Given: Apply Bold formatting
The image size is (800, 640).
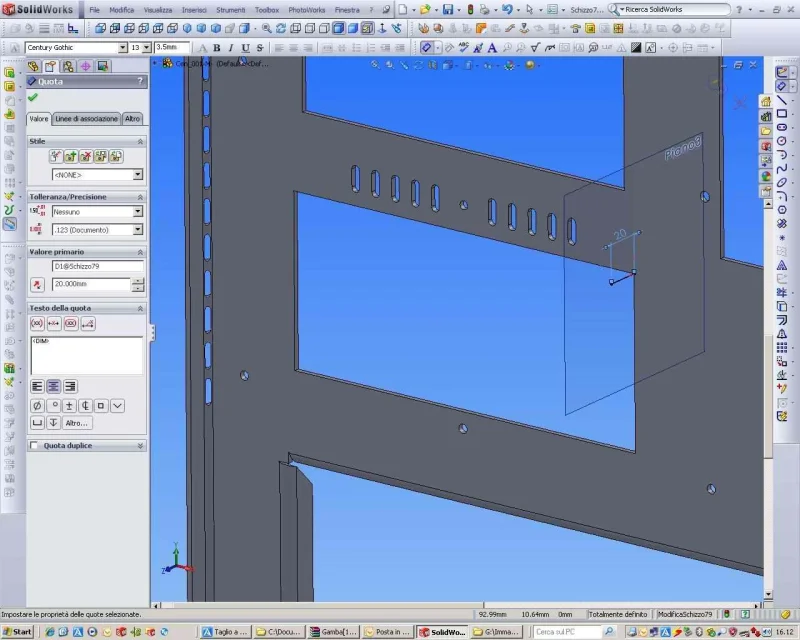Looking at the screenshot, I should point(217,48).
